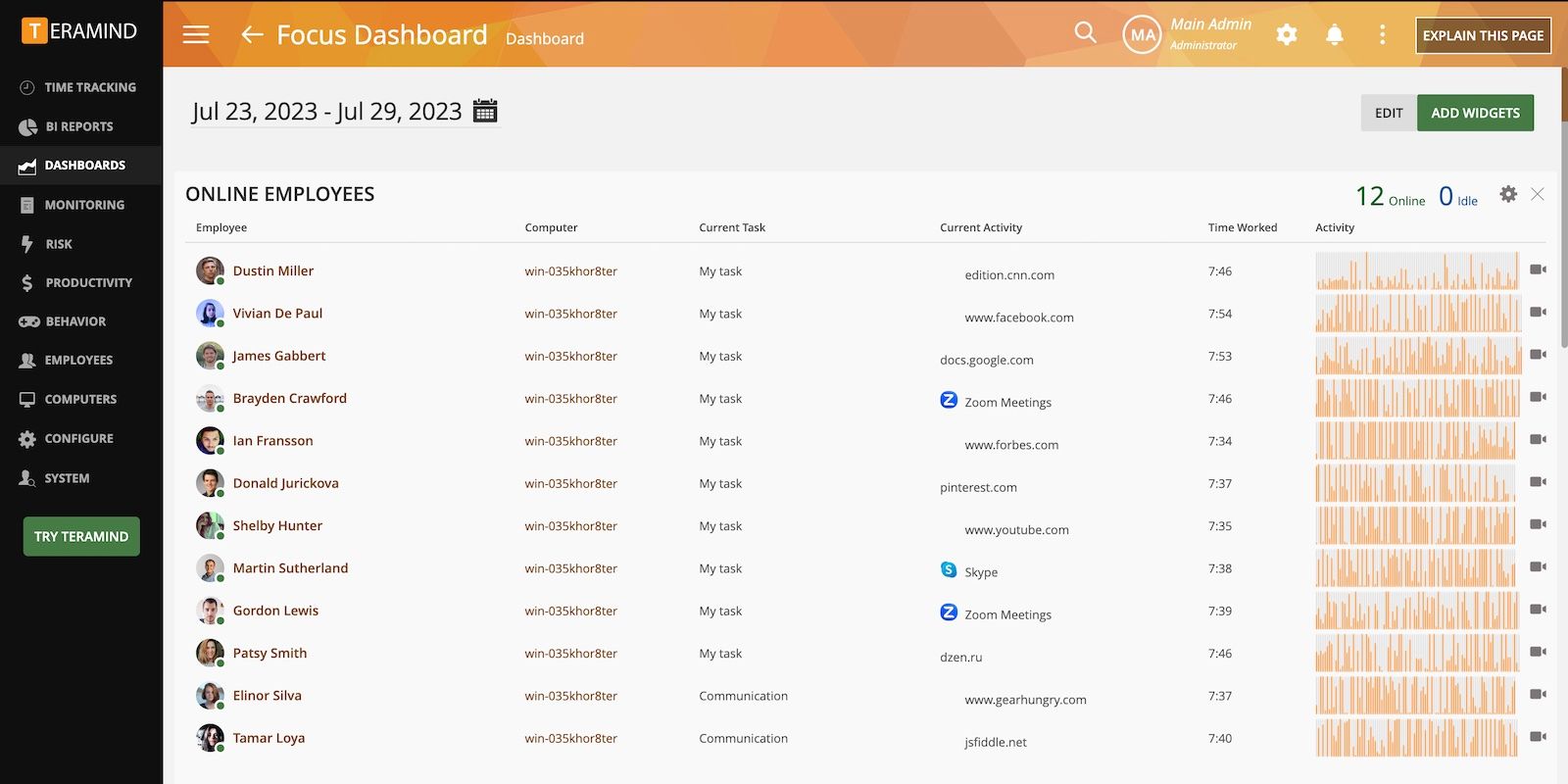Open camera view for Gordon Lewis

pyautogui.click(x=1538, y=610)
